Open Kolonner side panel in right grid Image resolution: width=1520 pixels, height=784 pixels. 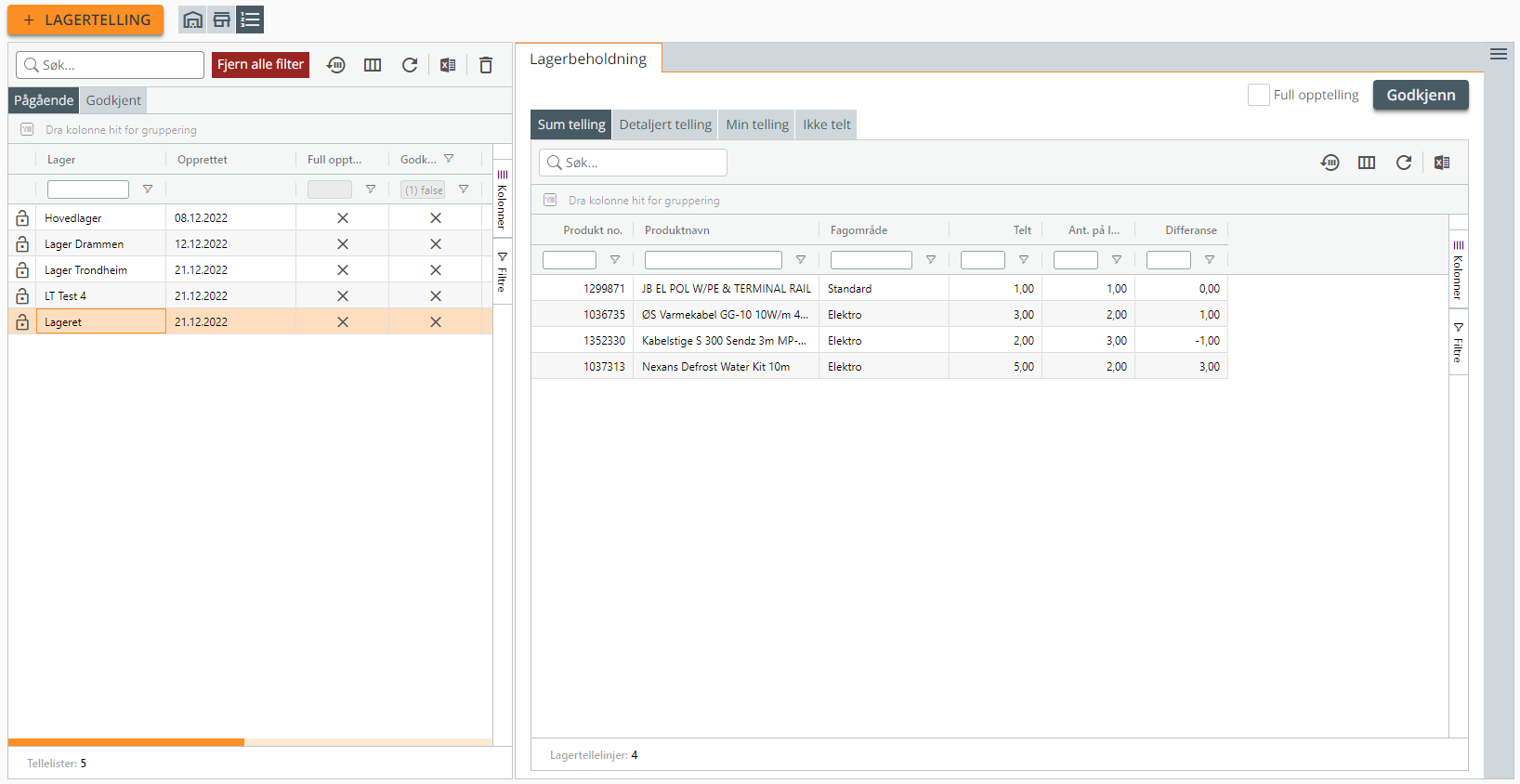(x=1458, y=269)
